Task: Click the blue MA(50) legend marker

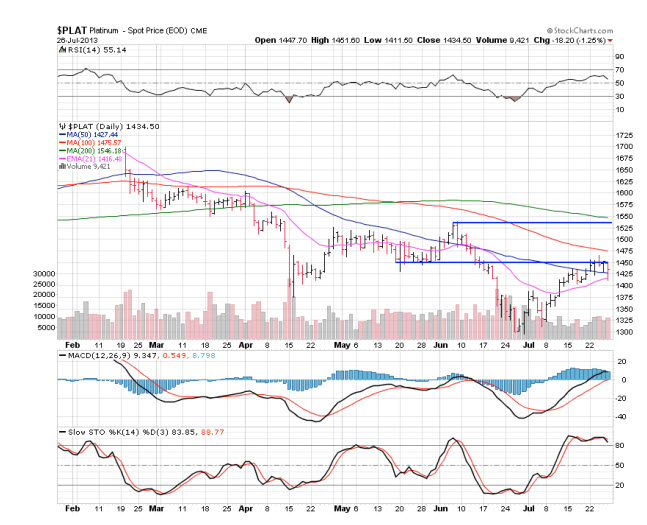Action: pos(61,134)
